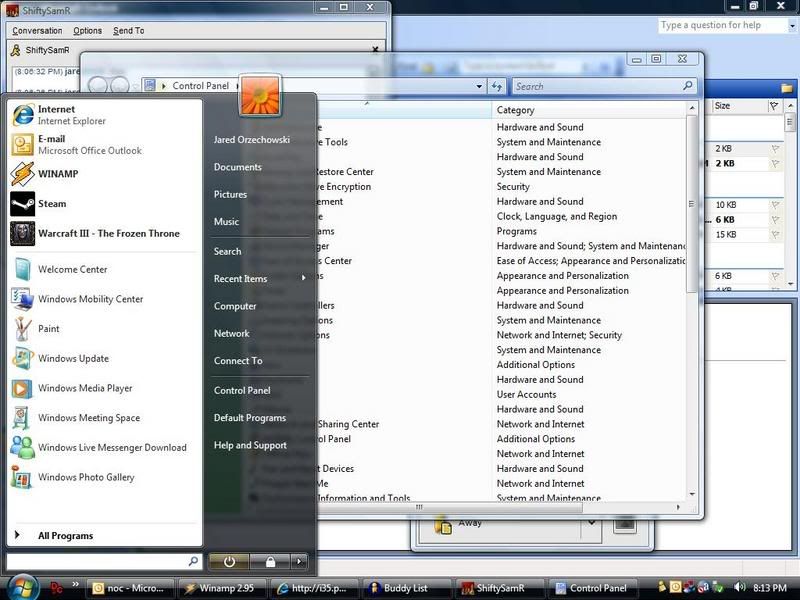800x600 pixels.
Task: Click the Control Panel Search field
Action: [x=605, y=86]
